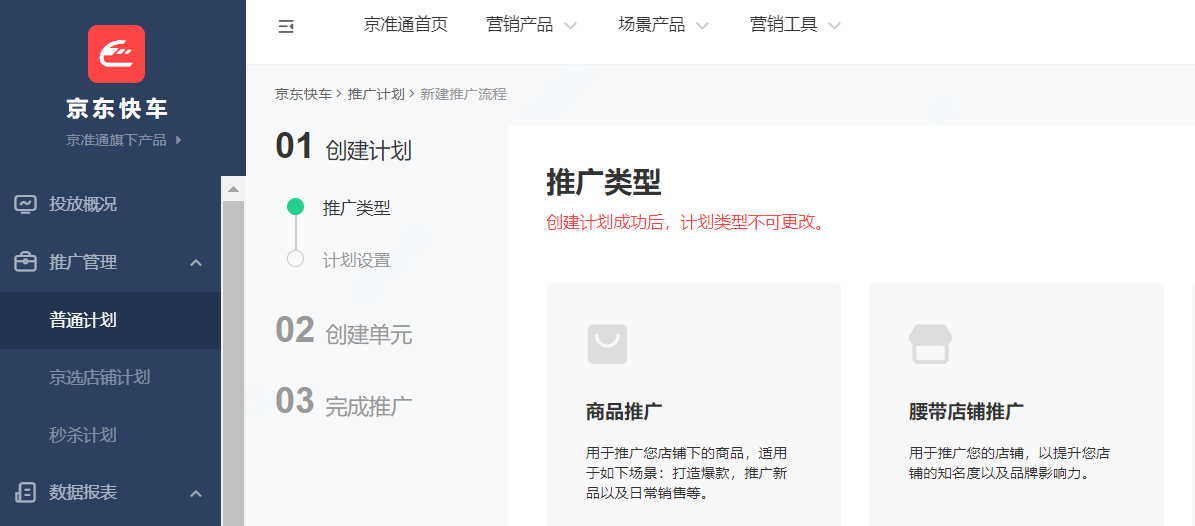
Task: Click the 01 创建计划 step heading
Action: point(344,147)
